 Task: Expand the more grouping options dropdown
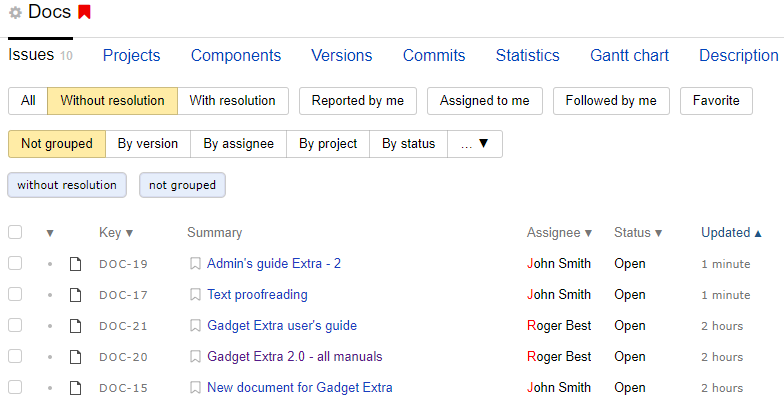tap(474, 144)
